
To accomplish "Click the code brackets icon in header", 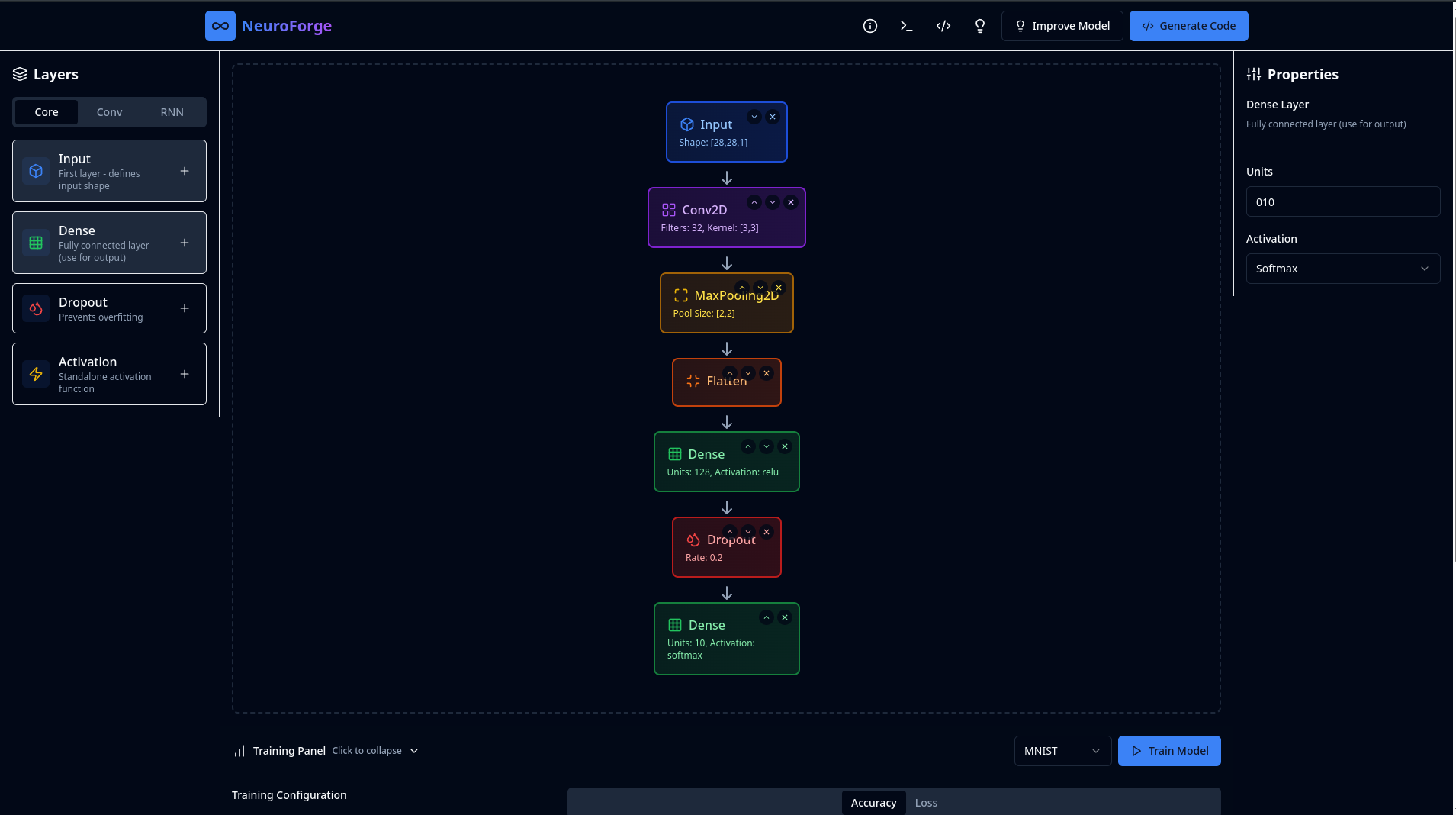I will (943, 26).
